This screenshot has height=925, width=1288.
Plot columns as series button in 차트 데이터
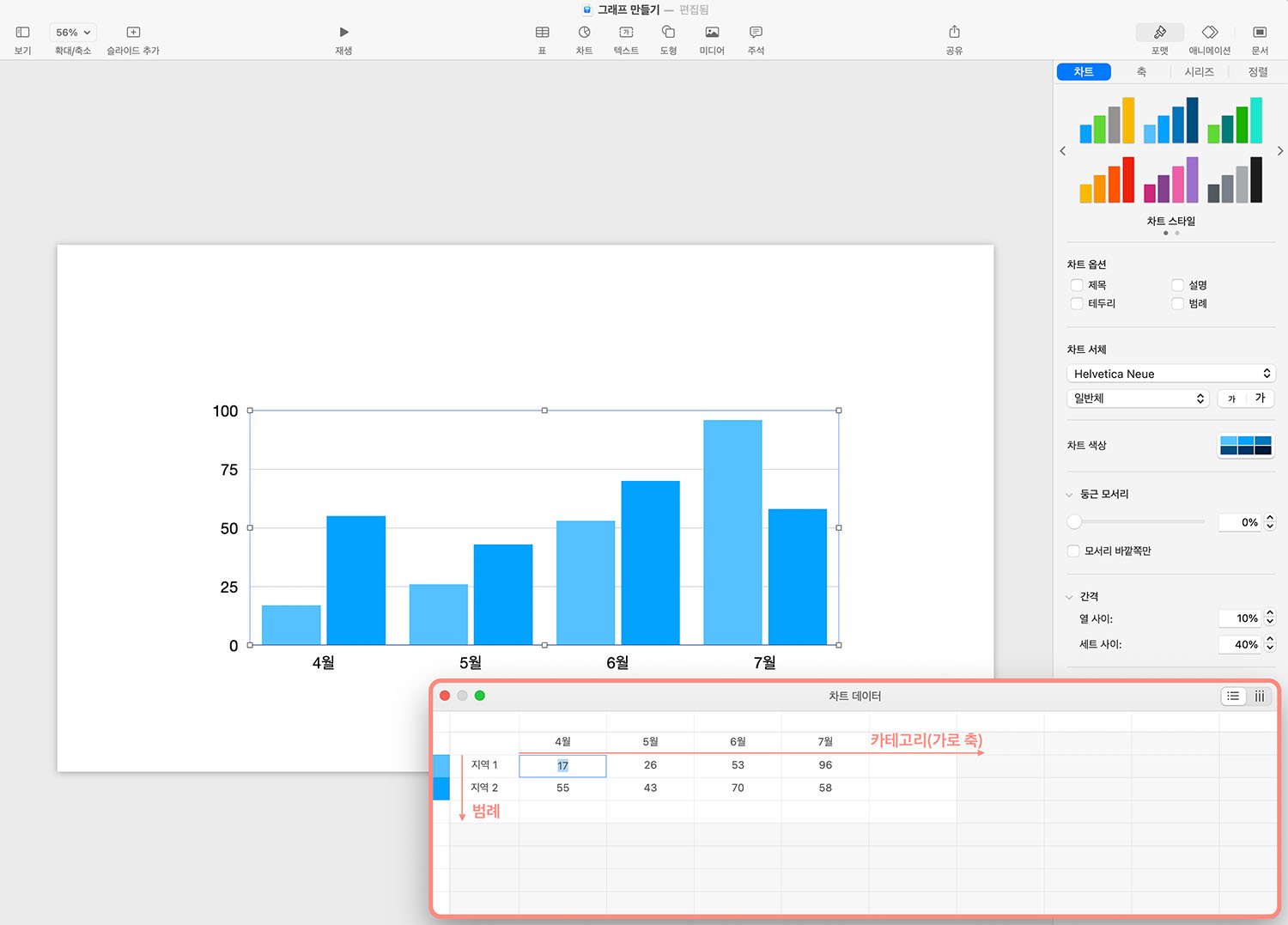pyautogui.click(x=1259, y=697)
